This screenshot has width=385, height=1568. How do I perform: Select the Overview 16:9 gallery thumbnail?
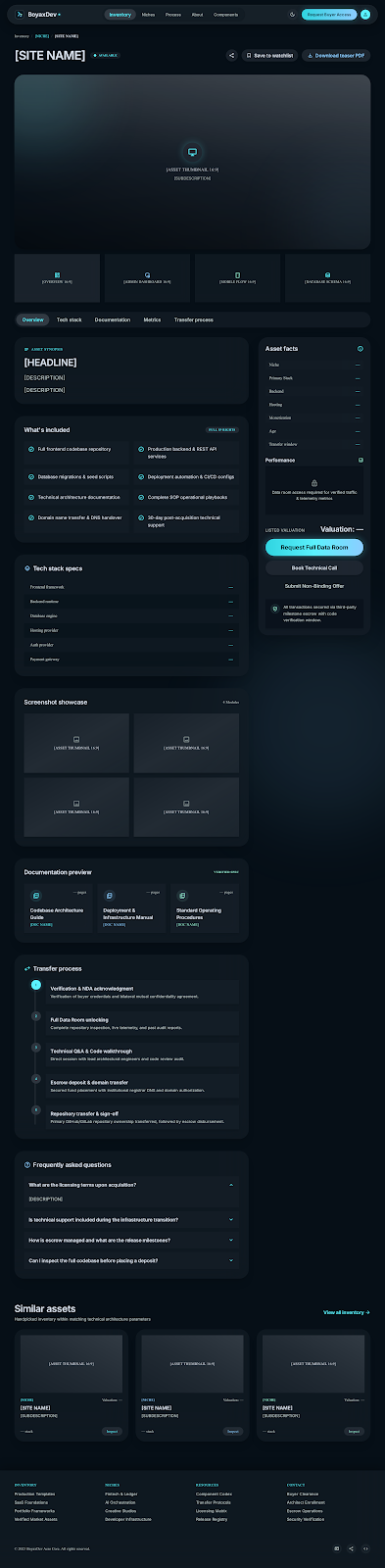(x=57, y=277)
